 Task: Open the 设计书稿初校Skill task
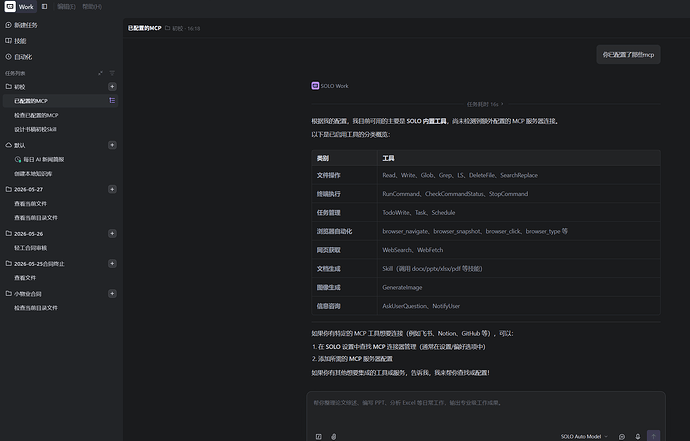(x=35, y=129)
